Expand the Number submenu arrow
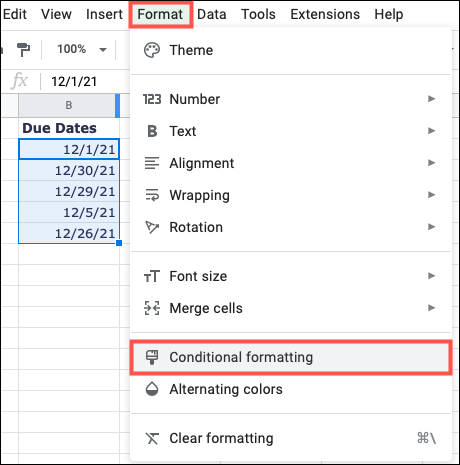The height and width of the screenshot is (465, 460). click(432, 99)
